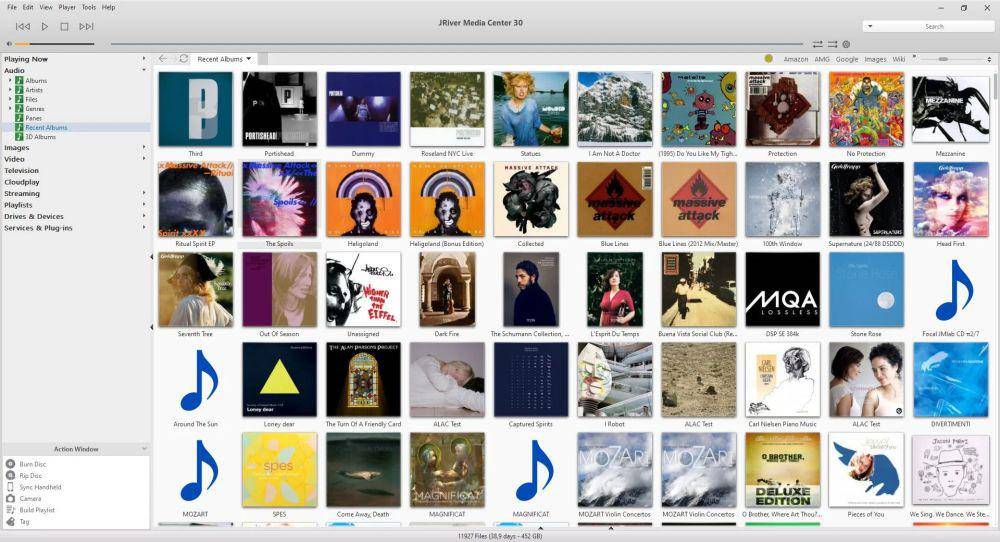Stop playback with the Stop button
Viewport: 1000px width, 542px height.
pos(64,26)
